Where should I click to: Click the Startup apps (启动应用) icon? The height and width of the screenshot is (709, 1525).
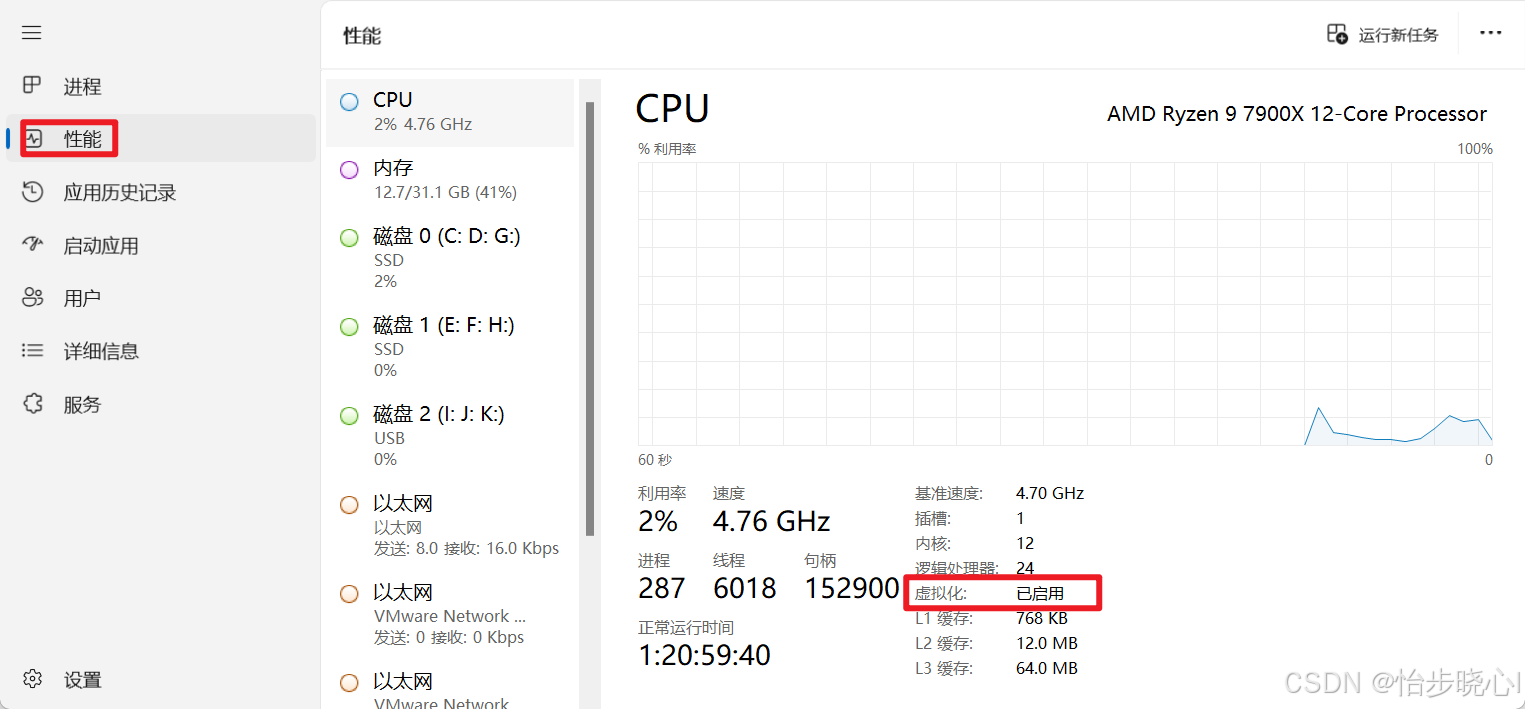32,245
